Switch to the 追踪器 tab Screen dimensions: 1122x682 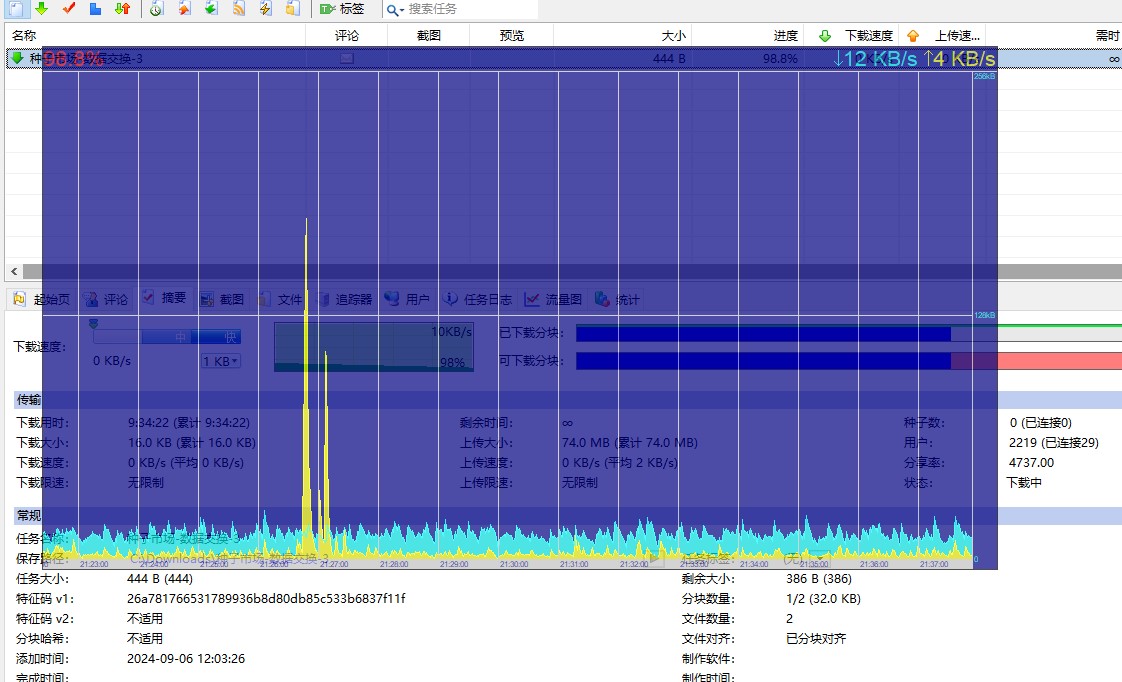pyautogui.click(x=345, y=299)
